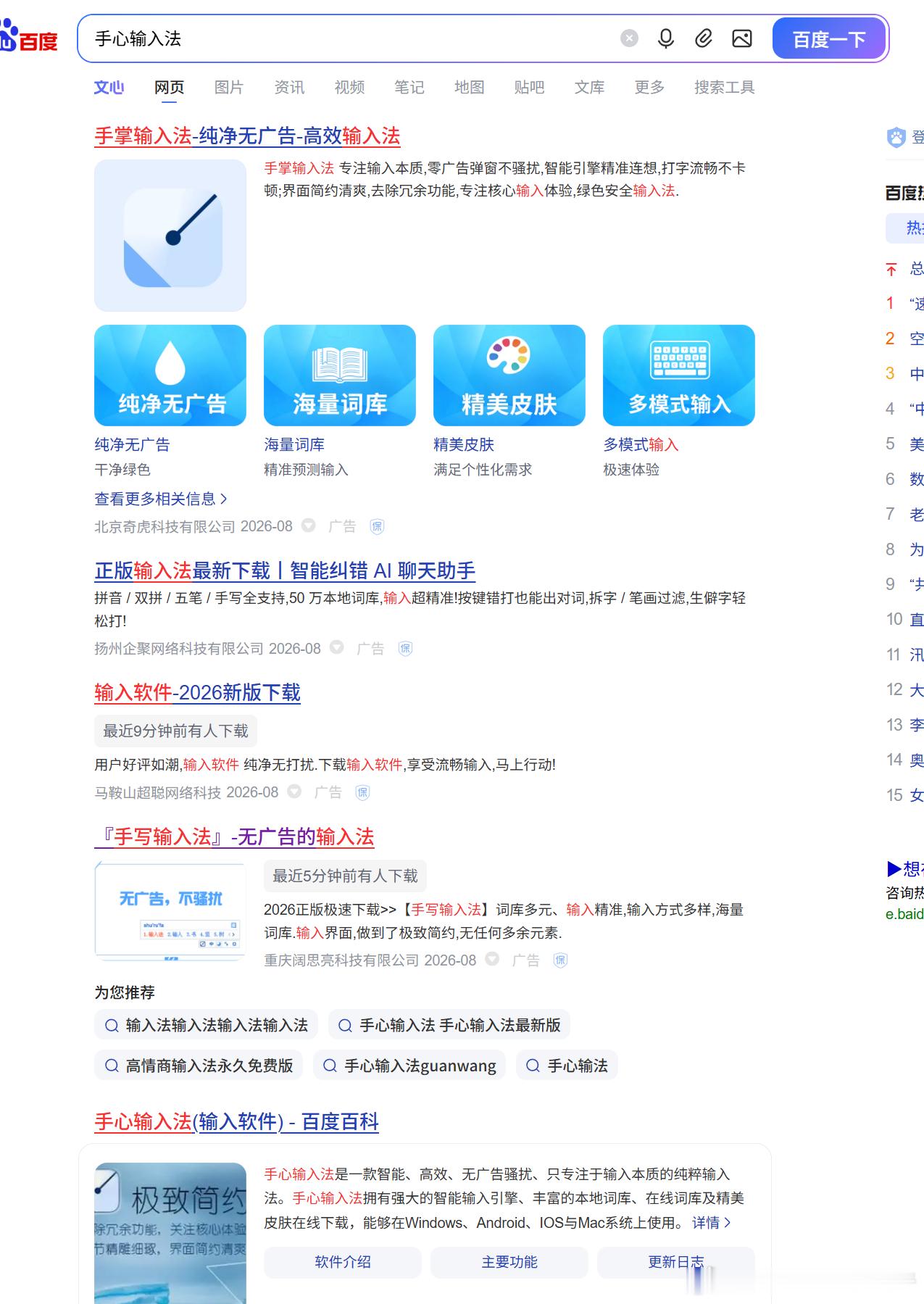Click the shield login icon in sidebar
The image size is (924, 1304).
coord(896,137)
